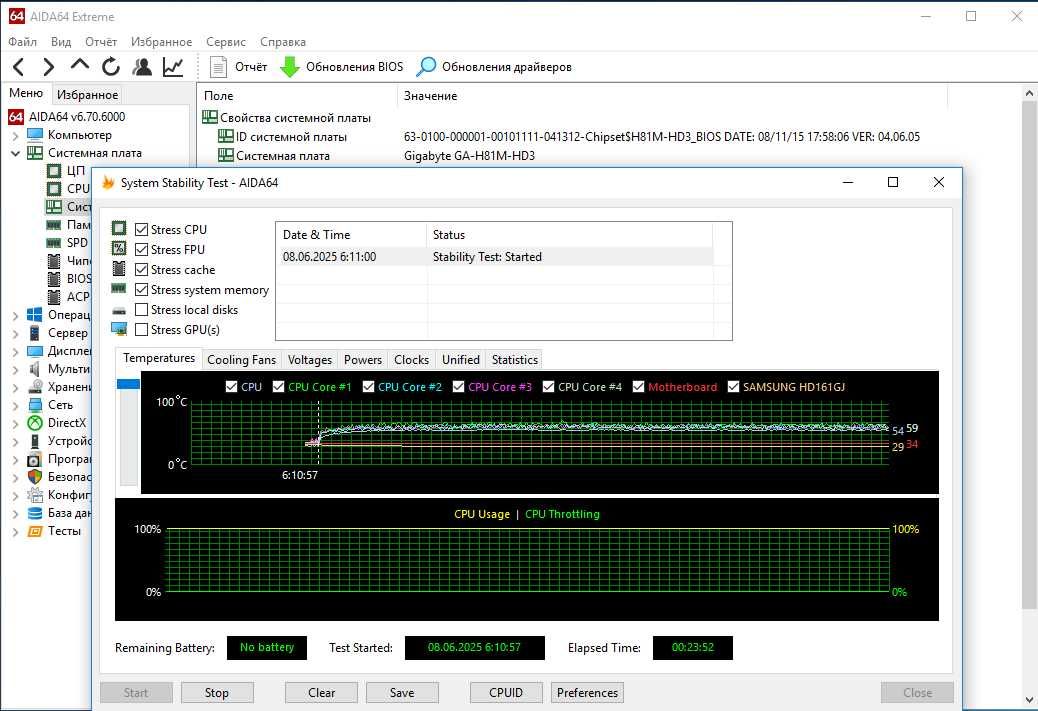Screen dimensions: 1038x711
Task: Click the Clear button
Action: 321,692
